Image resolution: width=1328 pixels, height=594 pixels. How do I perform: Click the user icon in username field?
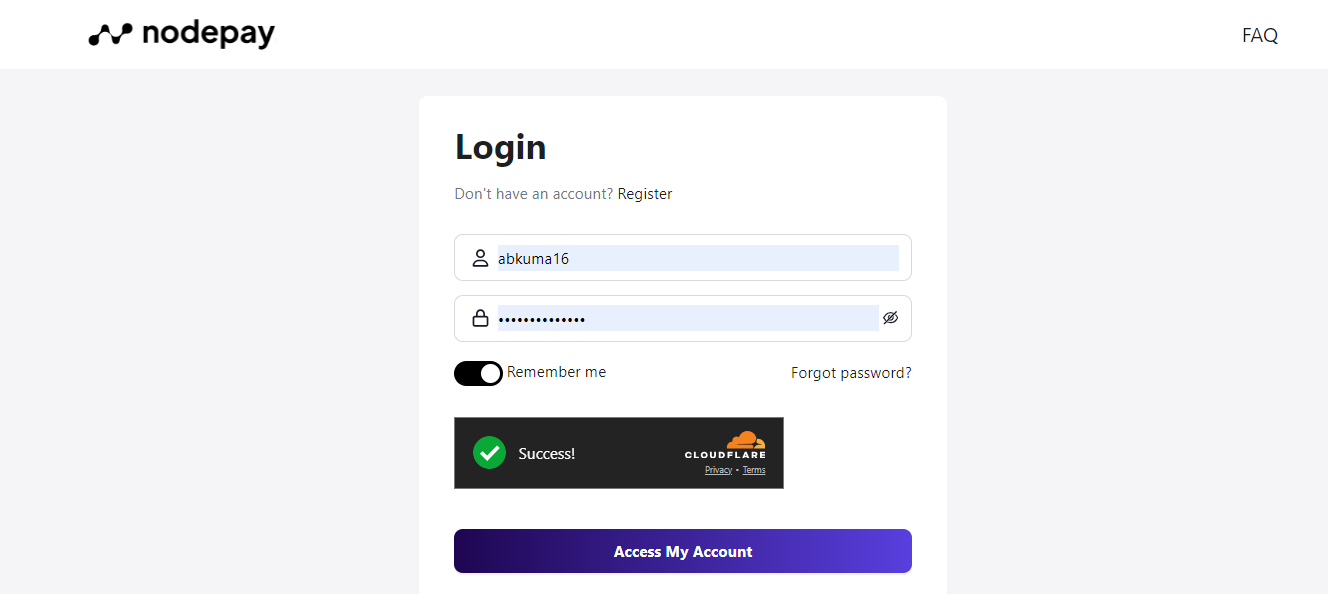coord(479,257)
